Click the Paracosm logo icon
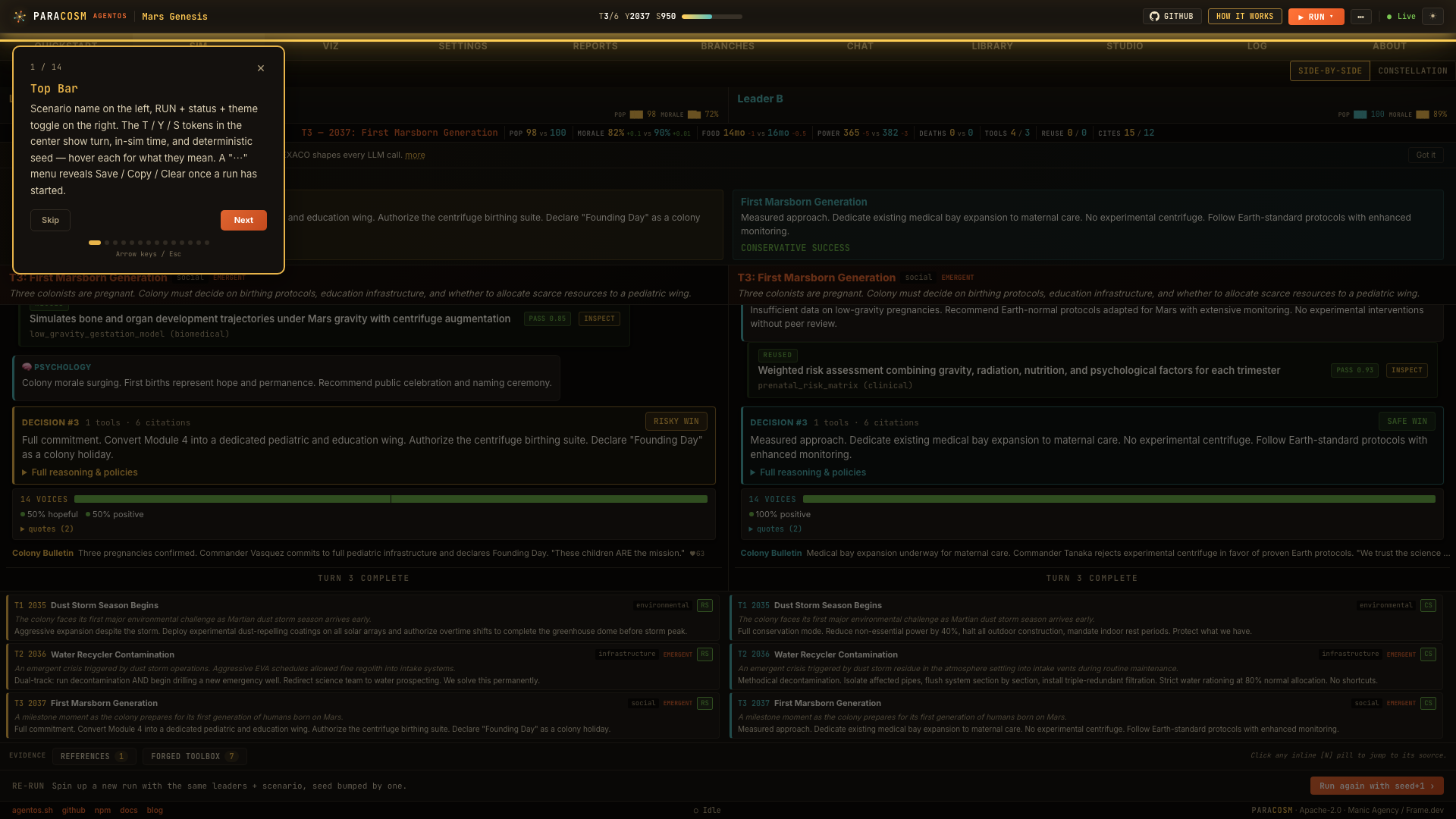 pos(20,17)
